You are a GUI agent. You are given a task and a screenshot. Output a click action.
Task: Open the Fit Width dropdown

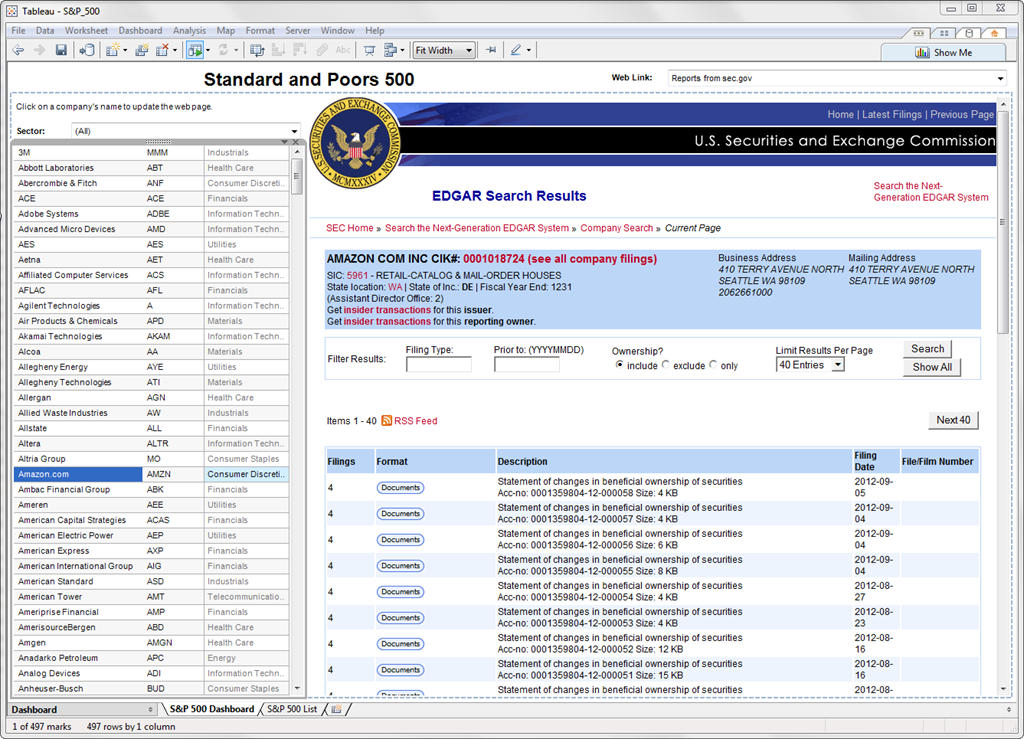tap(444, 50)
